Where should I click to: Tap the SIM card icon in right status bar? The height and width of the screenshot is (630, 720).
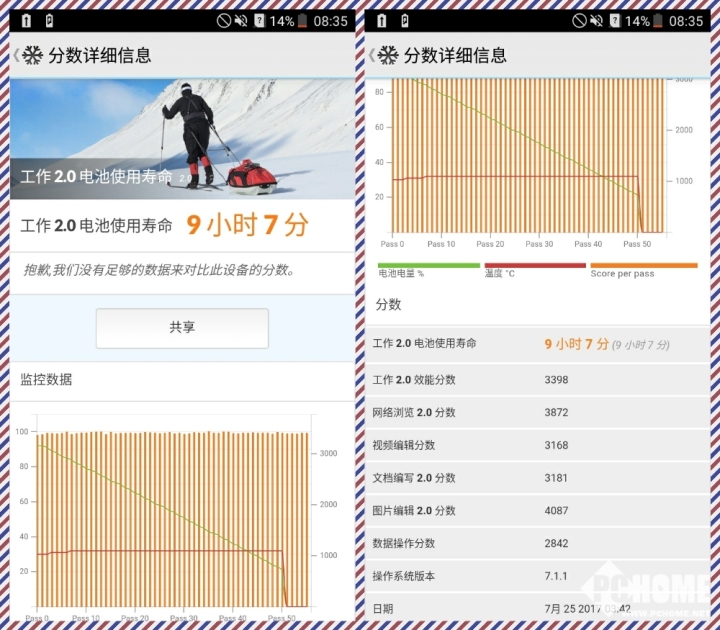[615, 21]
